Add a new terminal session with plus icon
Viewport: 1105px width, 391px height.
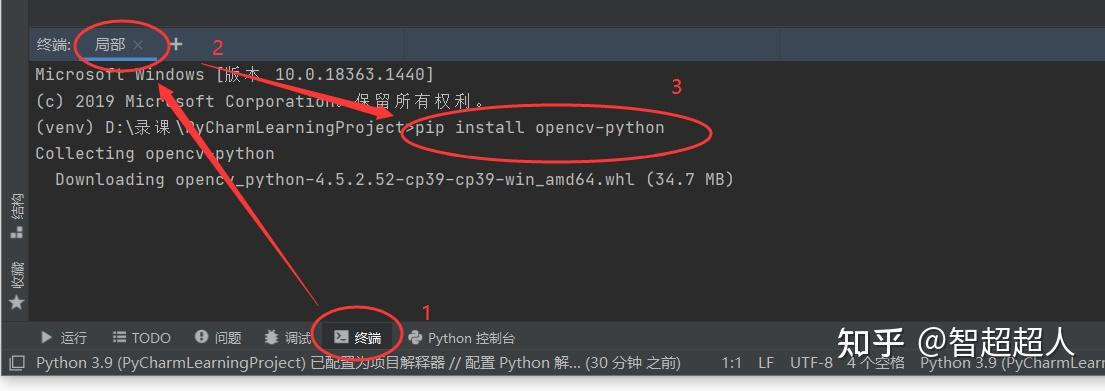coord(176,44)
